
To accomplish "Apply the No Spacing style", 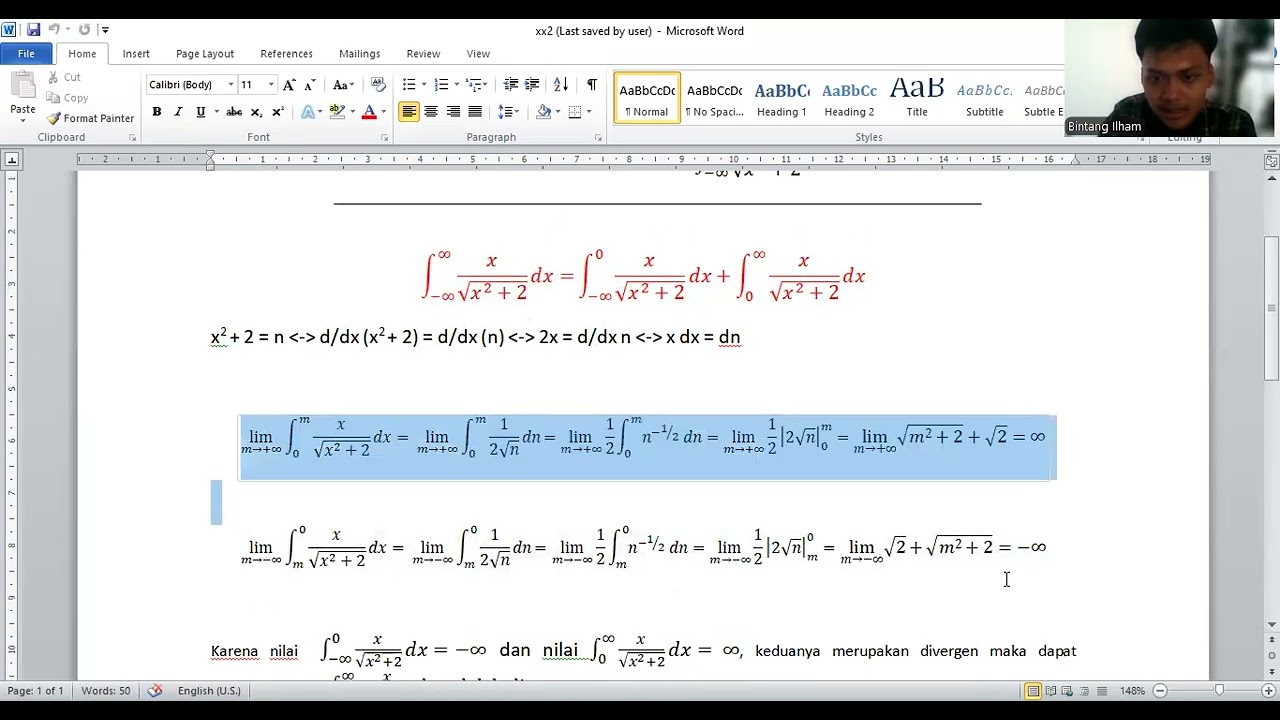I will [714, 98].
